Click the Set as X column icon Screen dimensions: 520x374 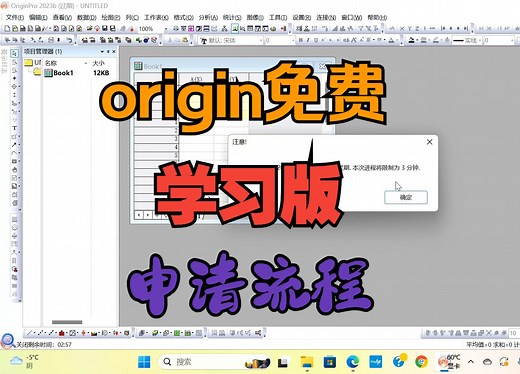402,29
